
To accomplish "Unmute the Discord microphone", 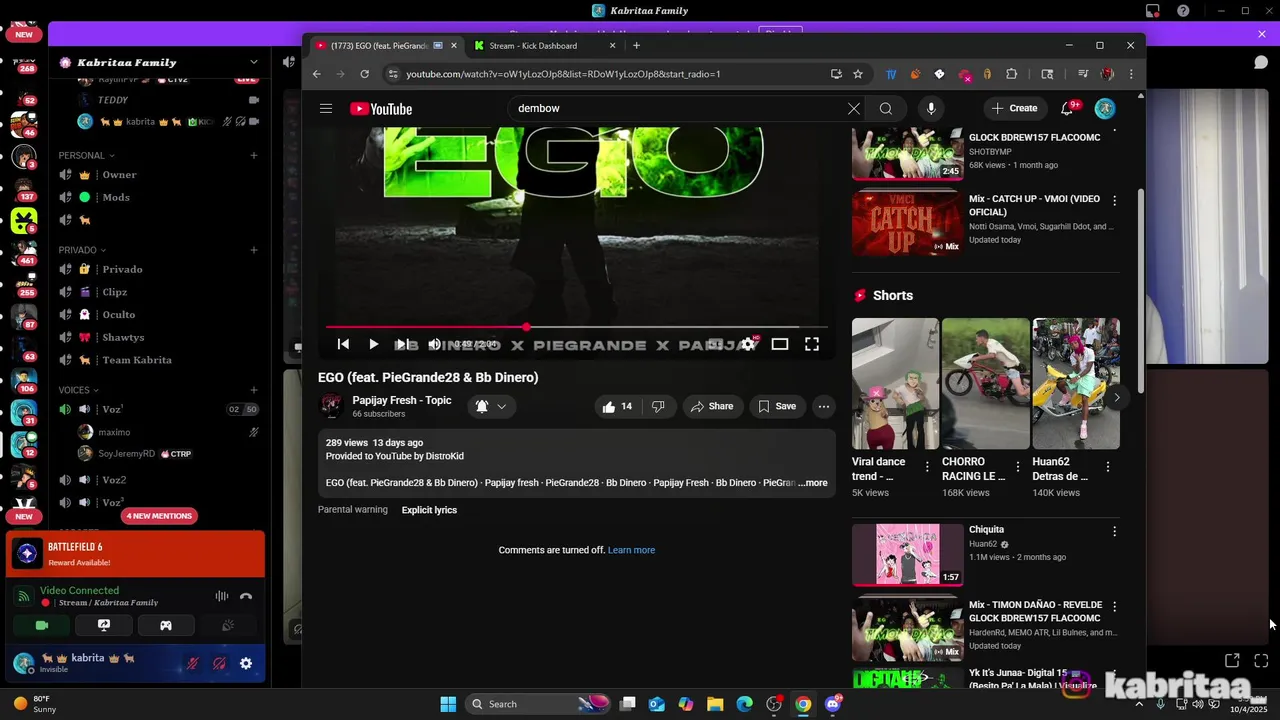I will coord(192,663).
